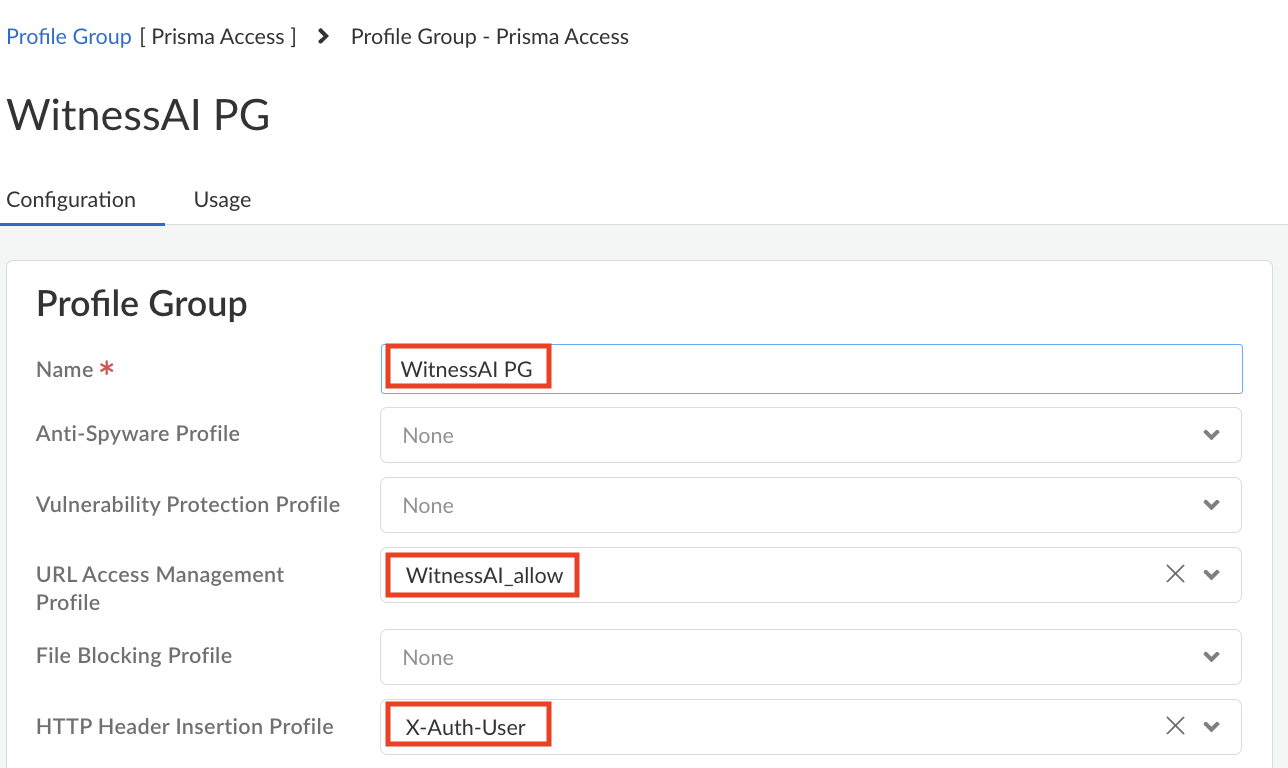Expand the Anti-Spyware Profile dropdown arrow
The height and width of the screenshot is (768, 1288).
click(1211, 435)
